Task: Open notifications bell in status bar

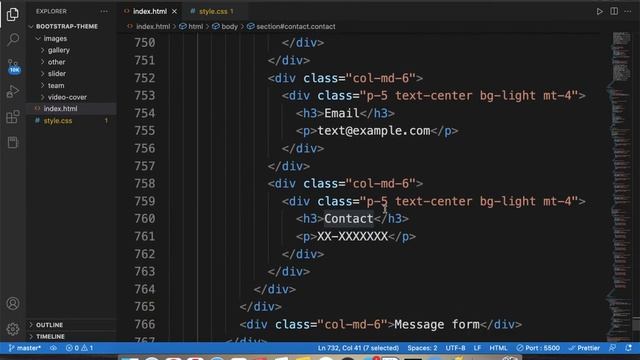Action: [x=629, y=348]
